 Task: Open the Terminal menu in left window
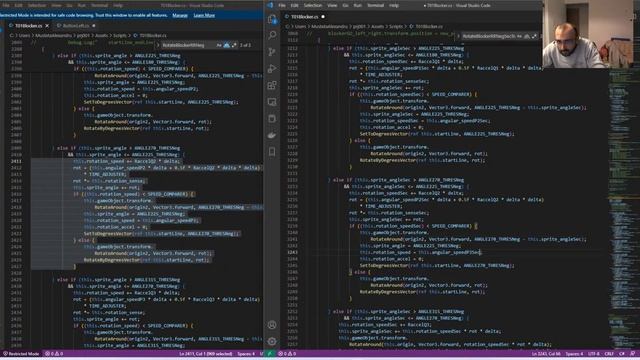point(99,6)
